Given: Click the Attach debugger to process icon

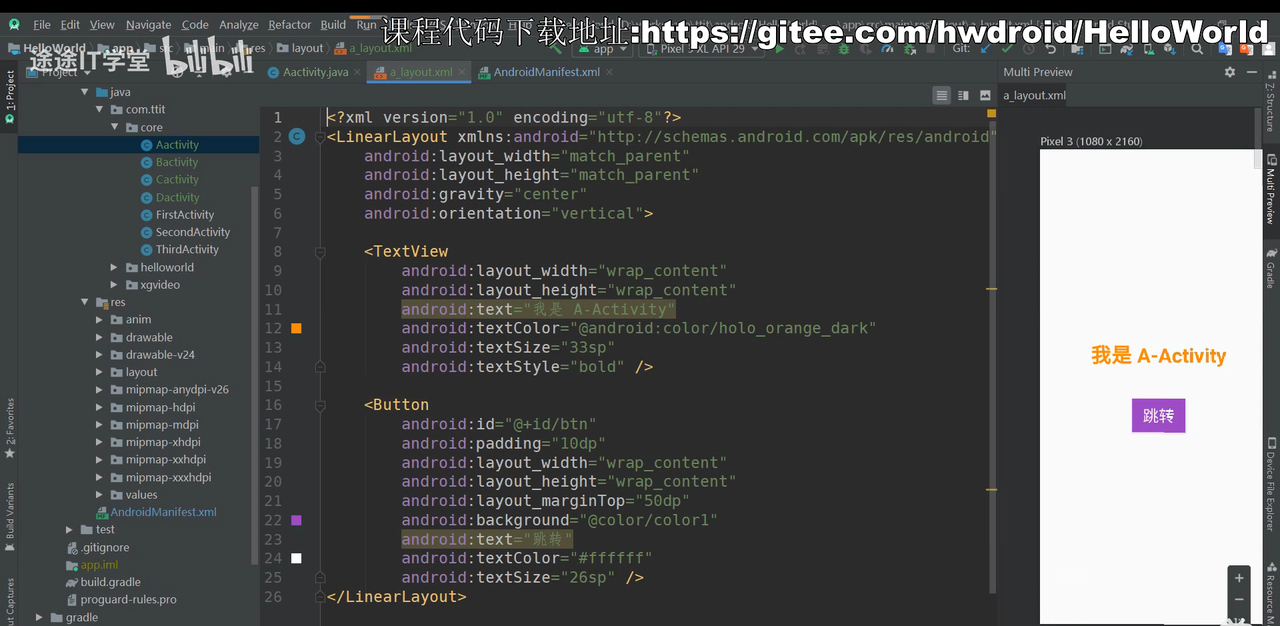Looking at the screenshot, I should tap(910, 48).
